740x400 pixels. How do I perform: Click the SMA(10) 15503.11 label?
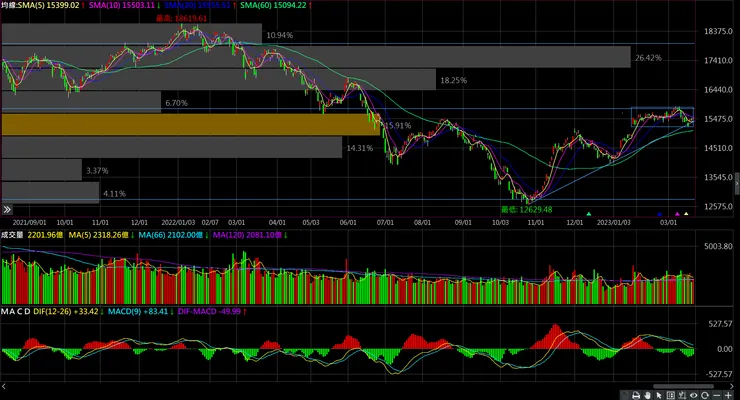[122, 5]
